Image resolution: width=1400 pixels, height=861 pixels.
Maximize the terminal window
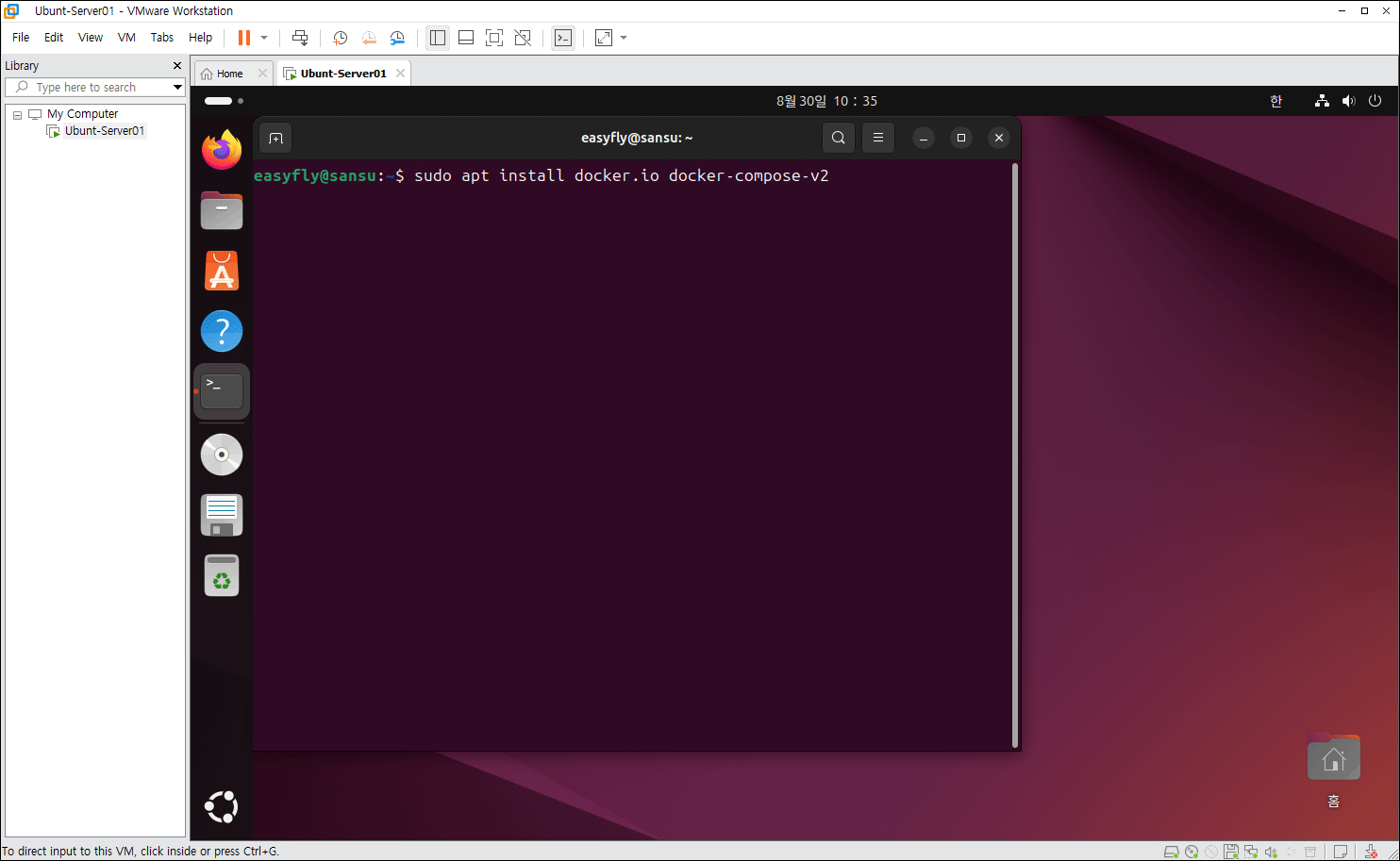click(x=961, y=138)
